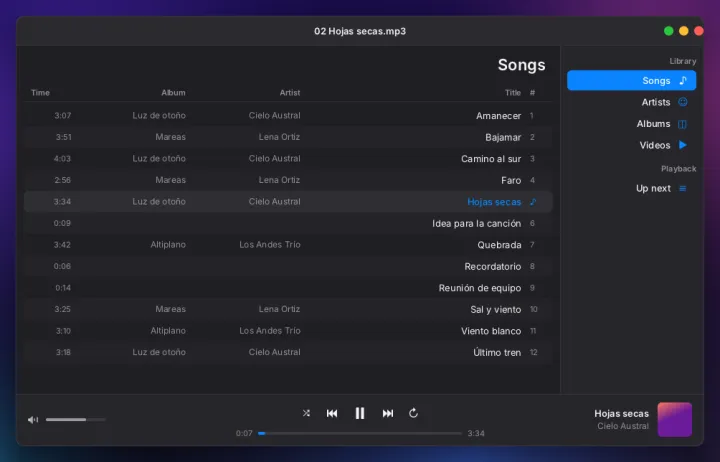This screenshot has height=462, width=720.
Task: Click Mareas album in Bajamar row
Action: 170,137
